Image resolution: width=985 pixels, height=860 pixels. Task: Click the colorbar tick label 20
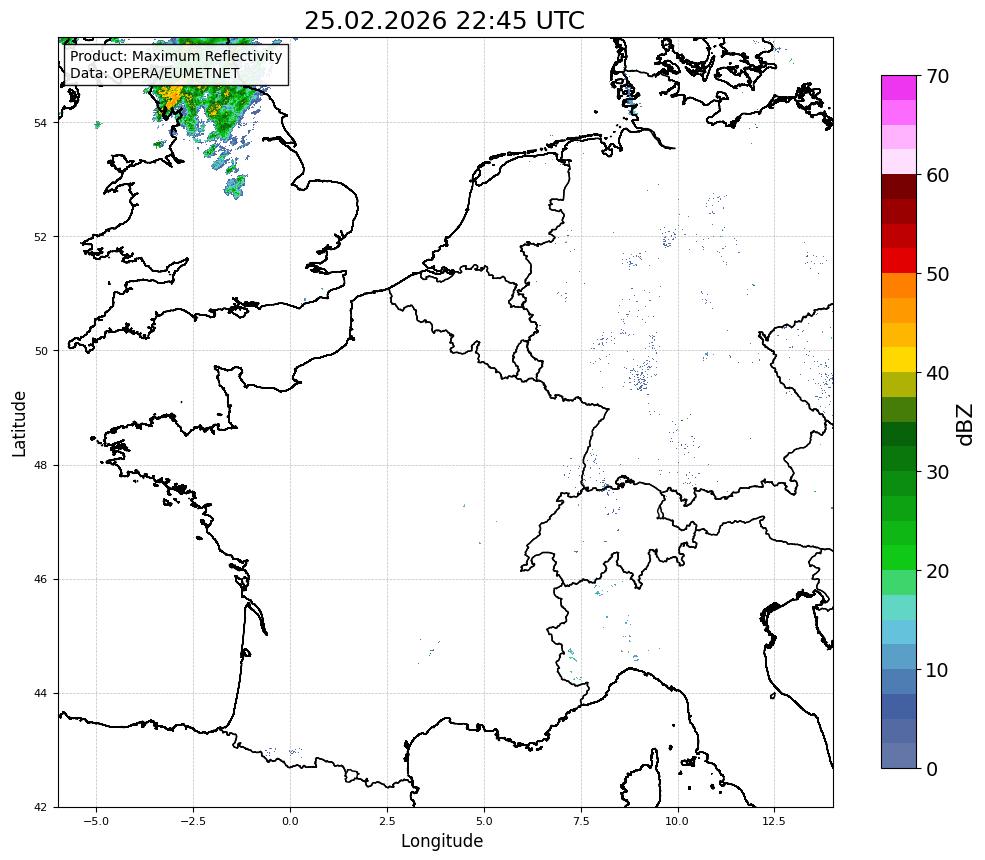[x=937, y=571]
